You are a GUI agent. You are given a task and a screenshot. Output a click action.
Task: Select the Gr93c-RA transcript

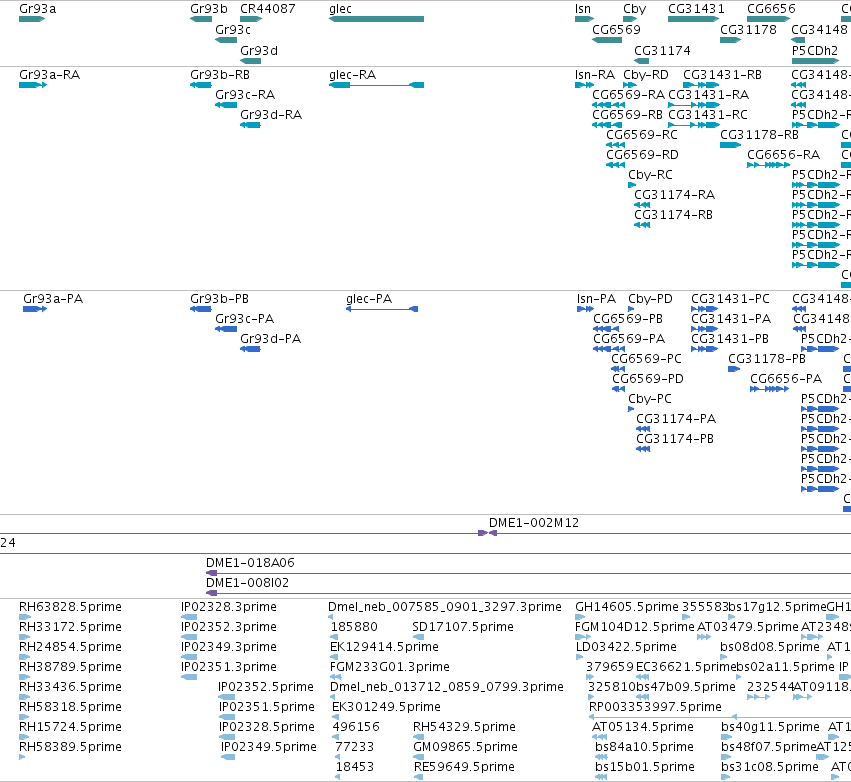tap(226, 105)
